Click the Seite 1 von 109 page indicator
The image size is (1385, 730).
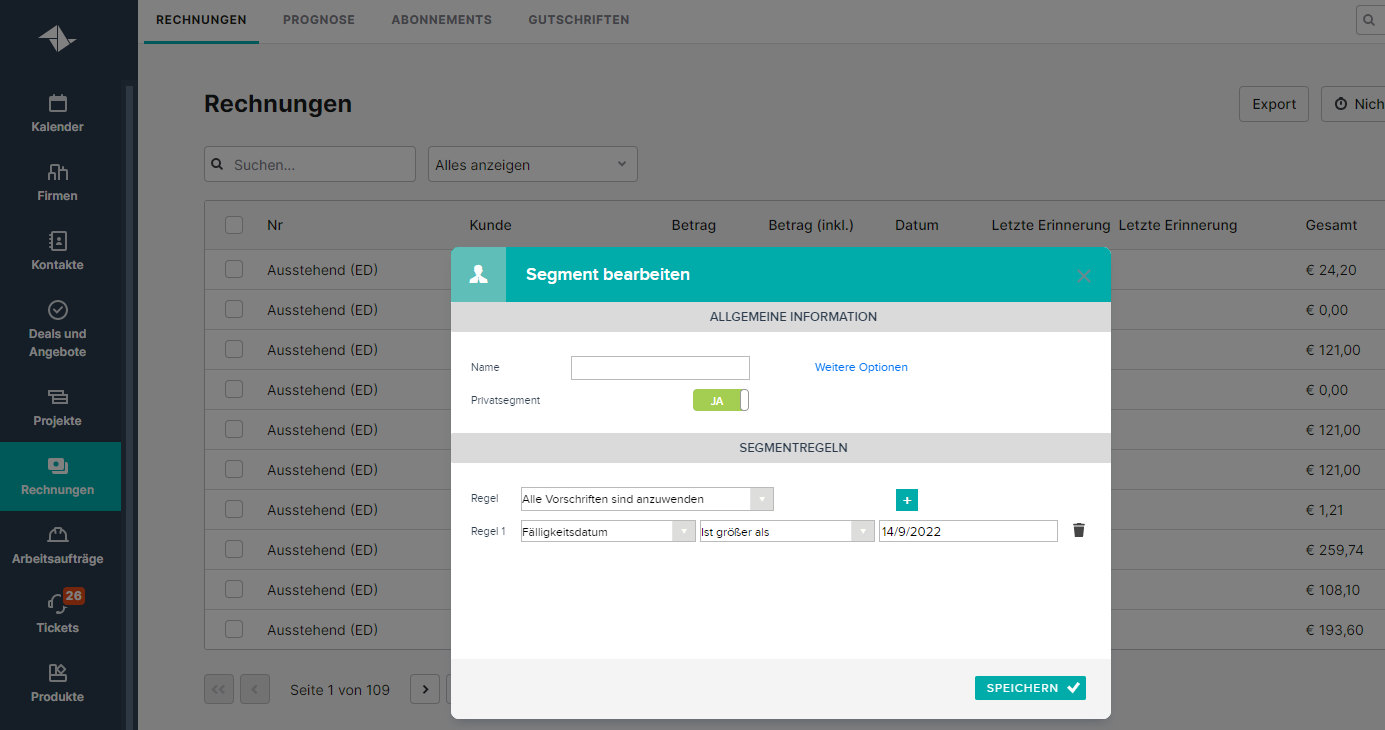[x=340, y=689]
